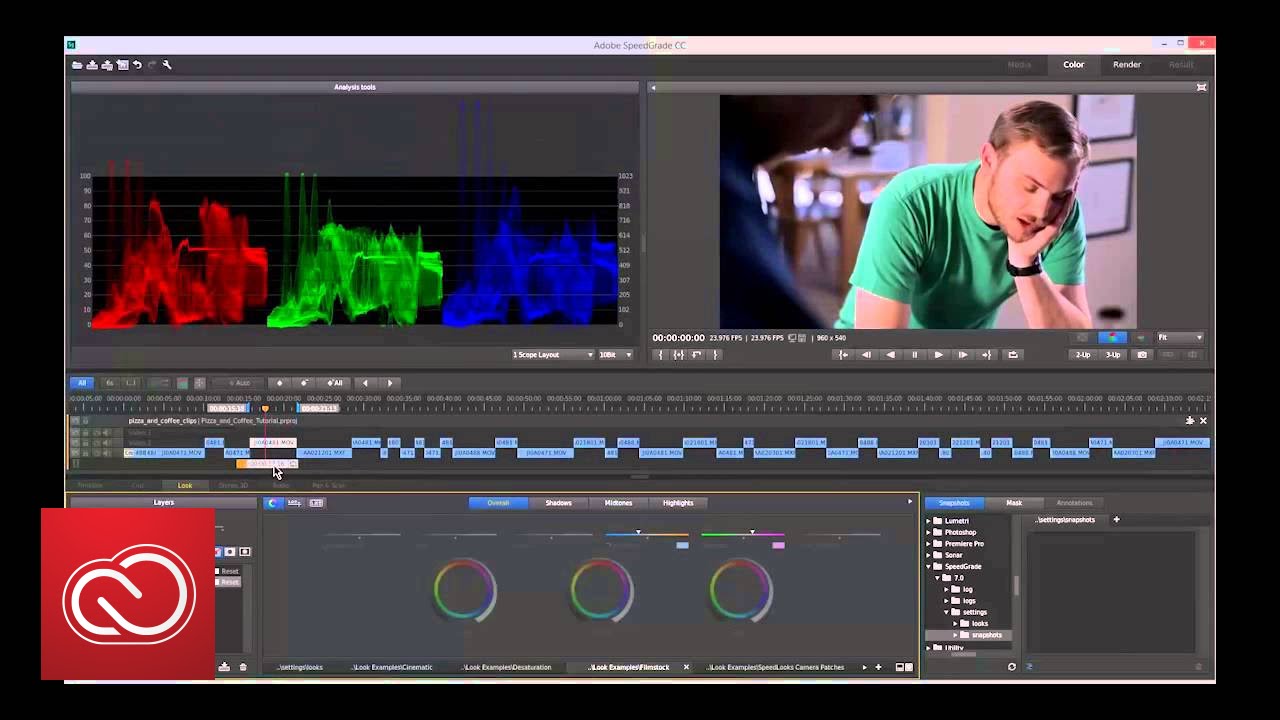Click the All keyframes diamond button
The width and height of the screenshot is (1280, 720).
pos(335,383)
